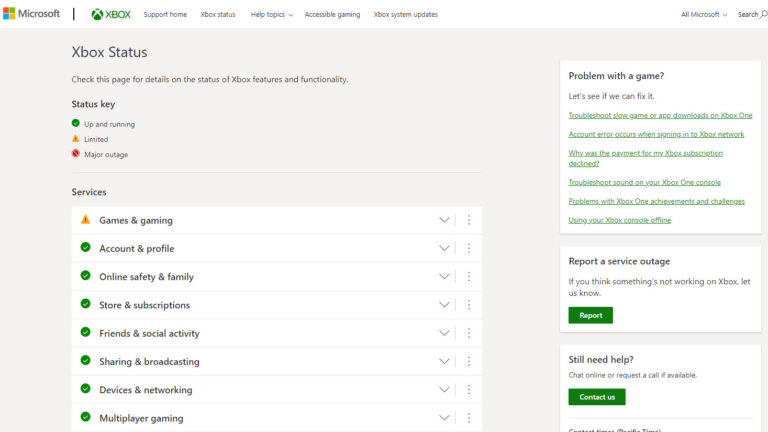Screen dimensions: 768x432
Task: Open more options for Games & gaming
Action: pos(469,220)
